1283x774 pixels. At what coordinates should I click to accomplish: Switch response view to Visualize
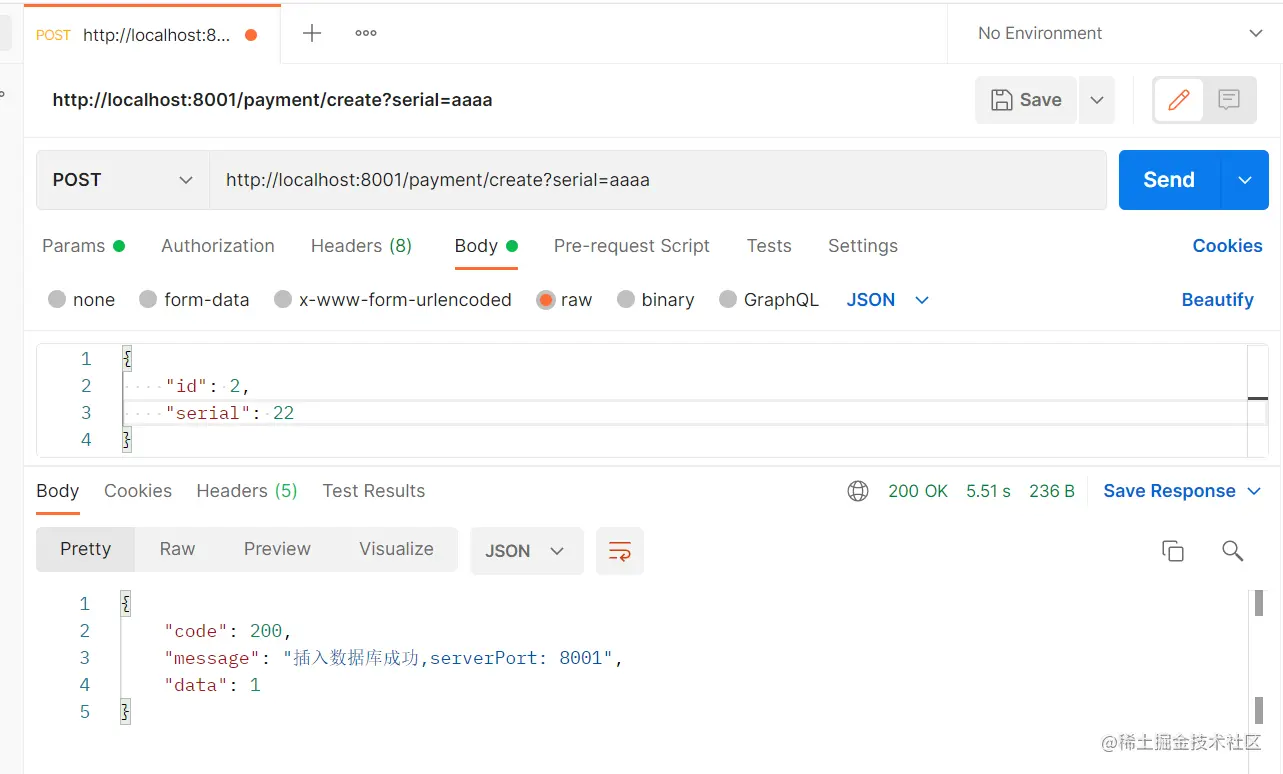point(397,549)
